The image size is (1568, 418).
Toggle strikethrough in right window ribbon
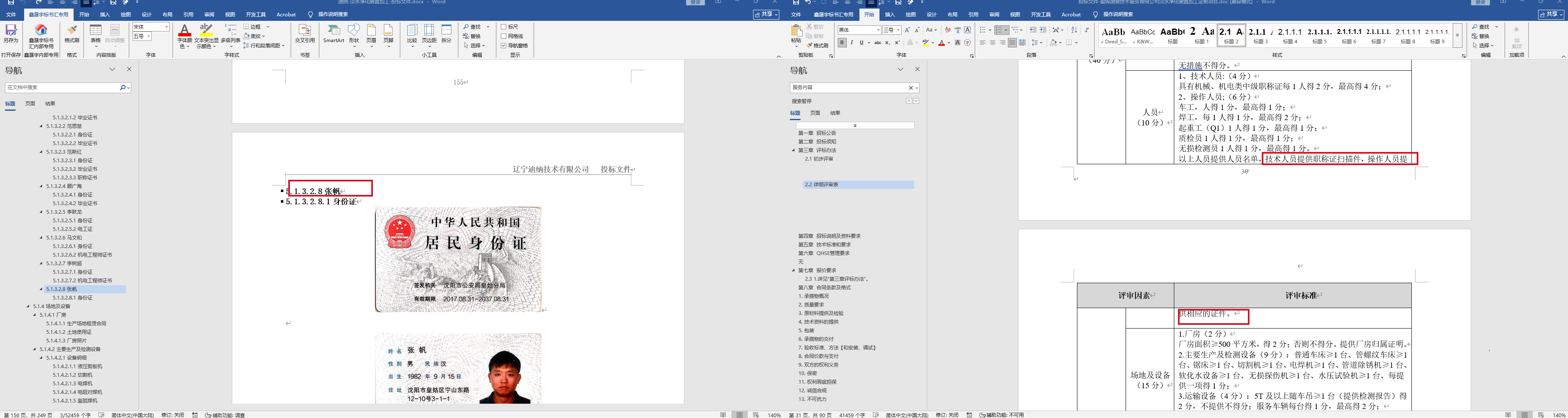coord(878,42)
